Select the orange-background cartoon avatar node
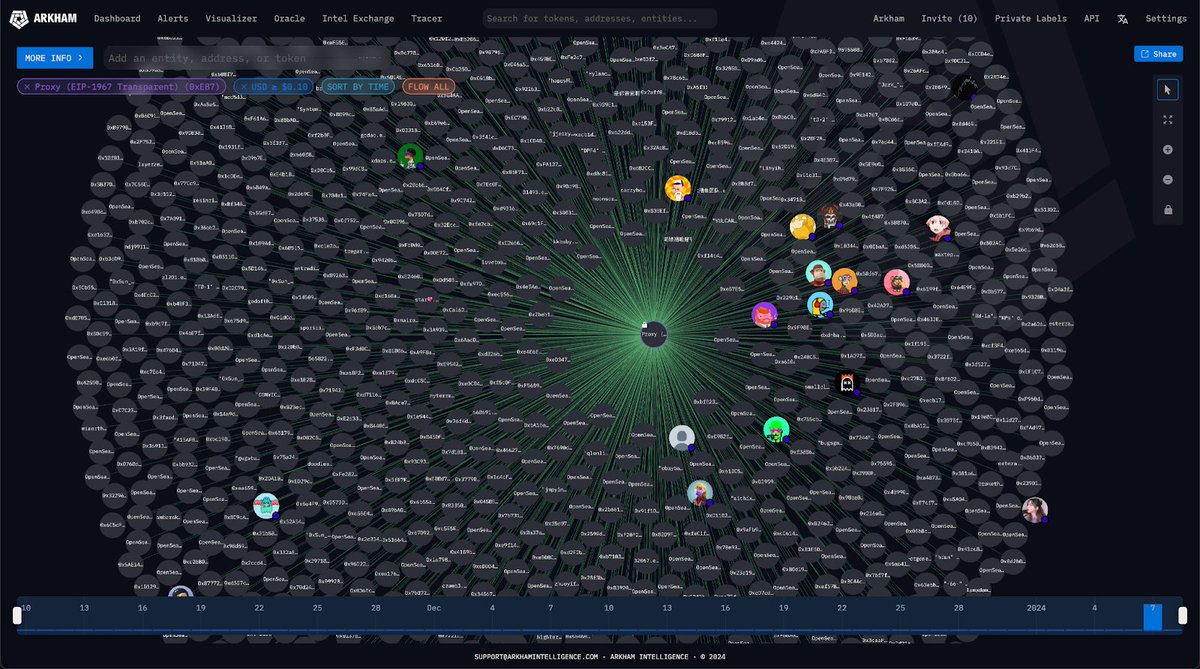This screenshot has height=669, width=1200. tap(678, 189)
